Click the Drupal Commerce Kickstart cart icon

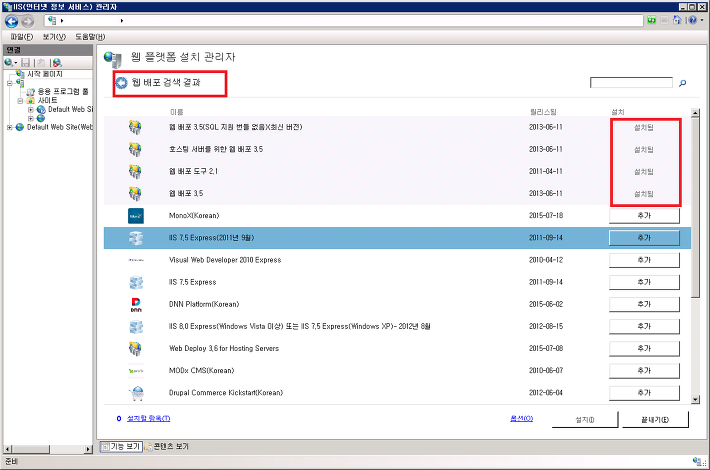(136, 393)
